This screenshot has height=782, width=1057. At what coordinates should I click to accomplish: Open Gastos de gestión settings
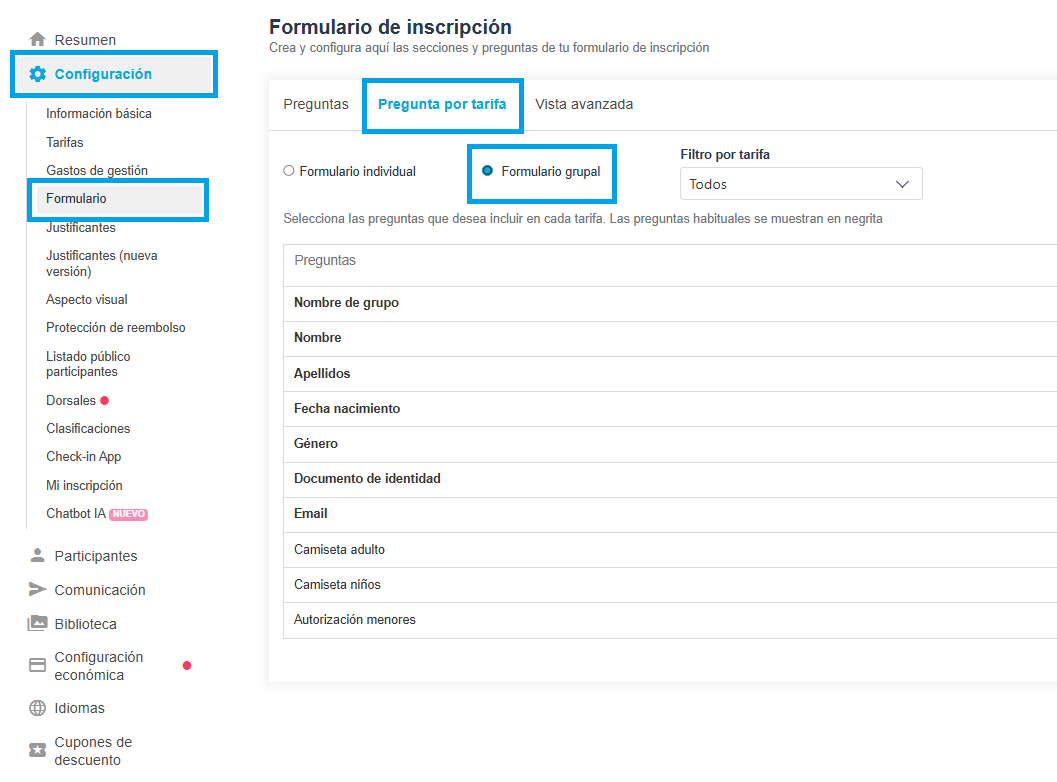tap(97, 171)
